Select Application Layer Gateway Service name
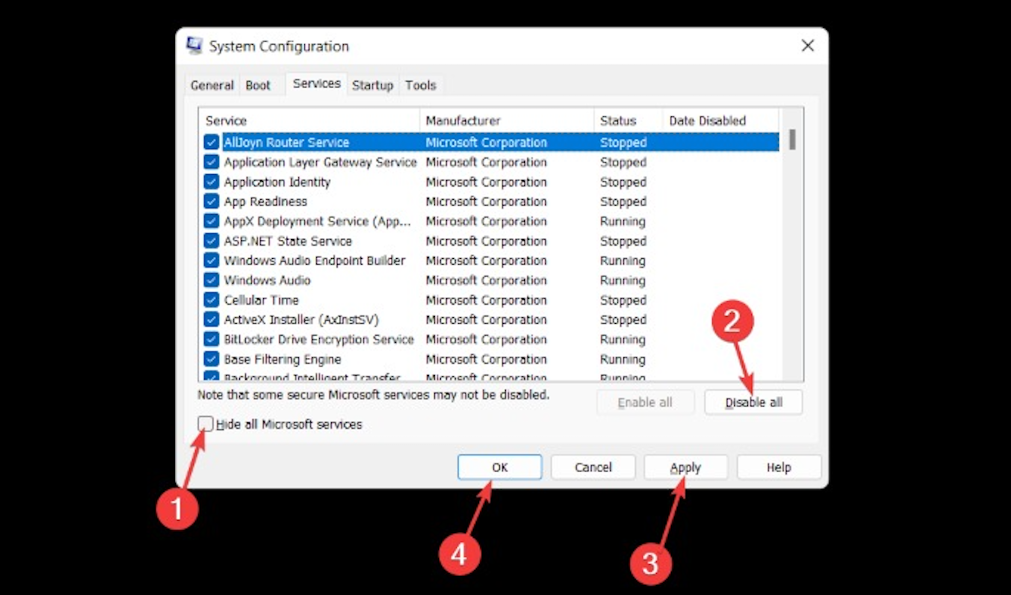Screen dimensions: 1011x595 click(x=320, y=162)
